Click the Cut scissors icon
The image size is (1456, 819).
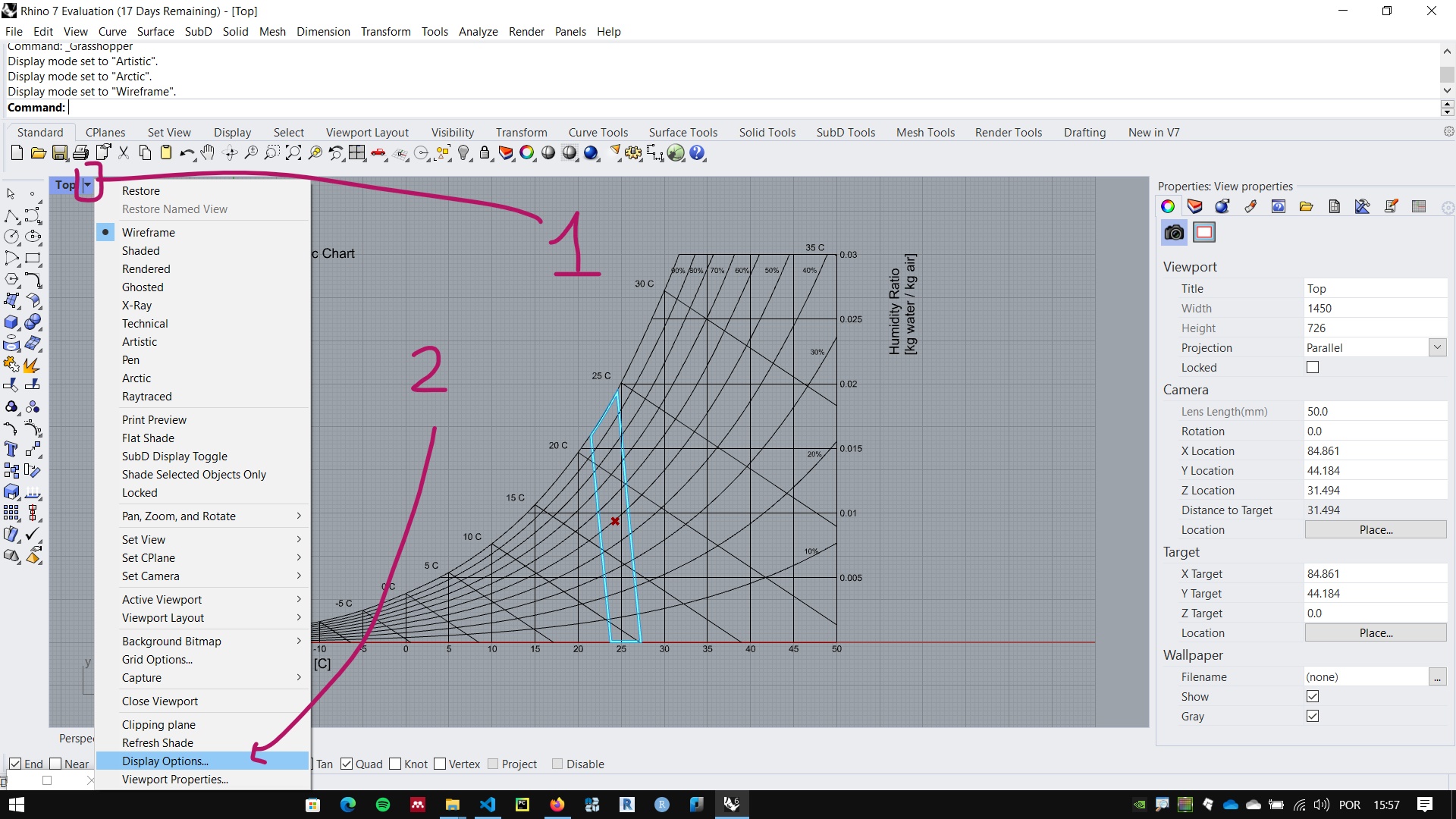click(x=124, y=153)
